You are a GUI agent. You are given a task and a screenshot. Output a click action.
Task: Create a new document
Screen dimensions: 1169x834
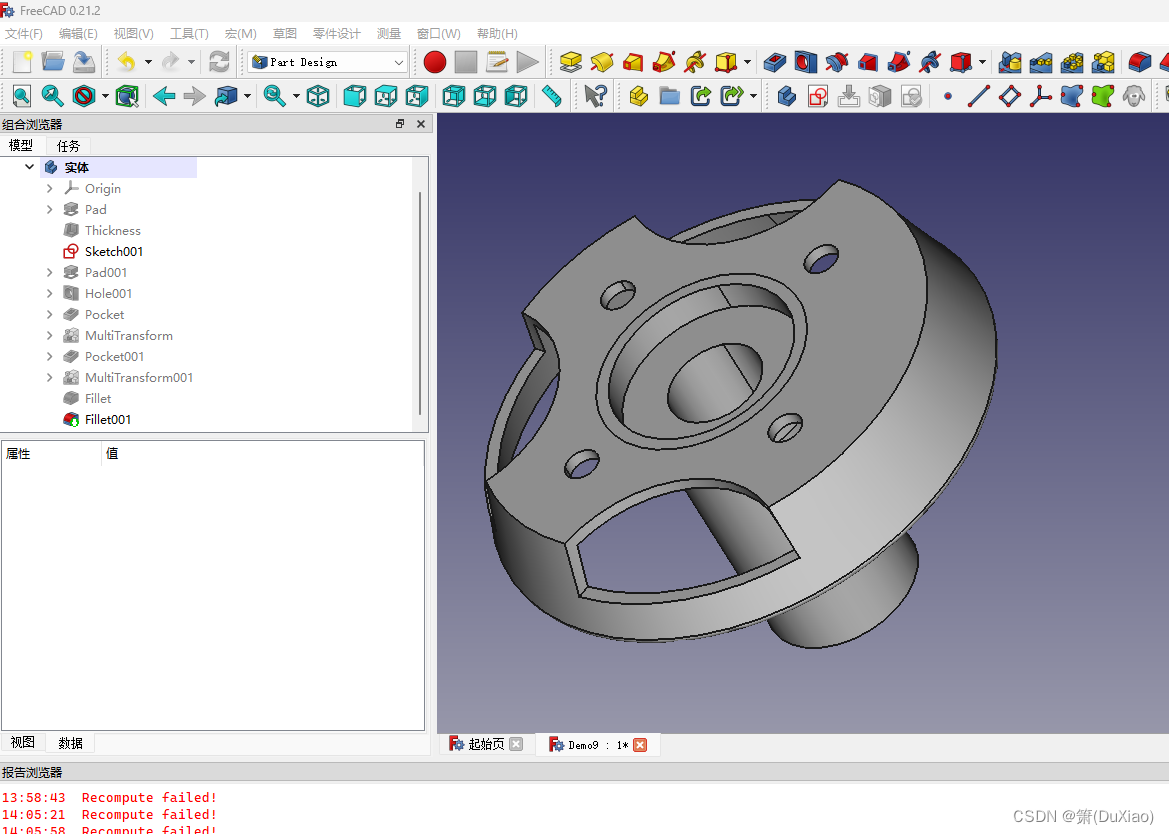click(x=22, y=62)
